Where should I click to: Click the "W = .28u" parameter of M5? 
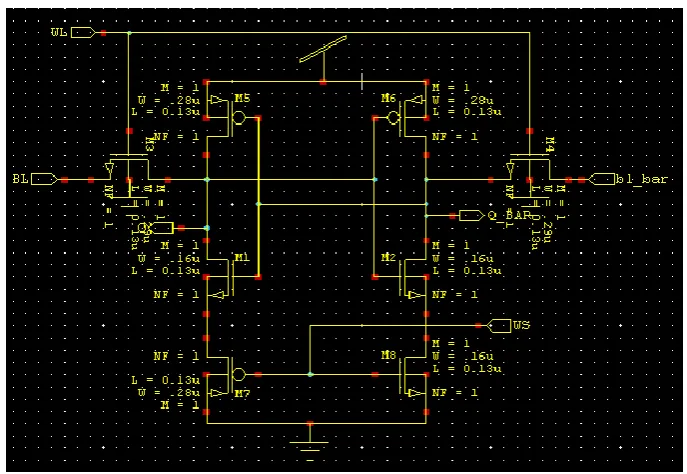point(169,100)
